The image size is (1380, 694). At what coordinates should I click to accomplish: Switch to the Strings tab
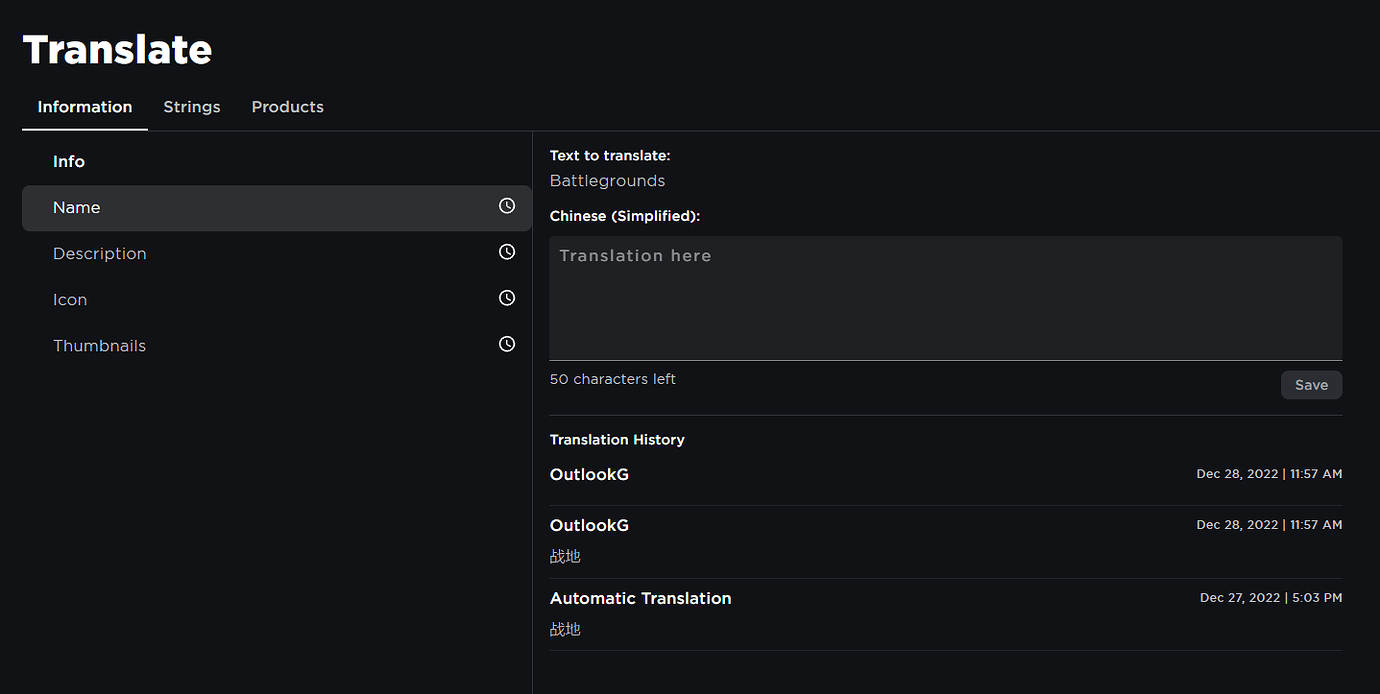point(191,107)
